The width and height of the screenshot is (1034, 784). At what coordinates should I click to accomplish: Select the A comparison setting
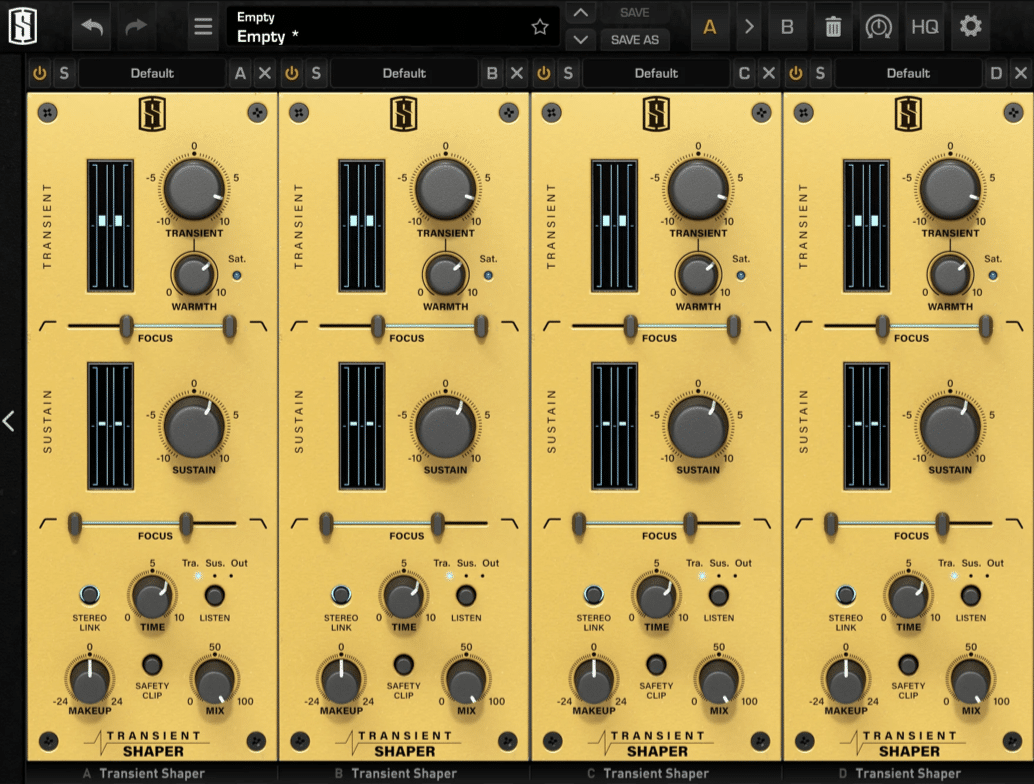(x=710, y=26)
